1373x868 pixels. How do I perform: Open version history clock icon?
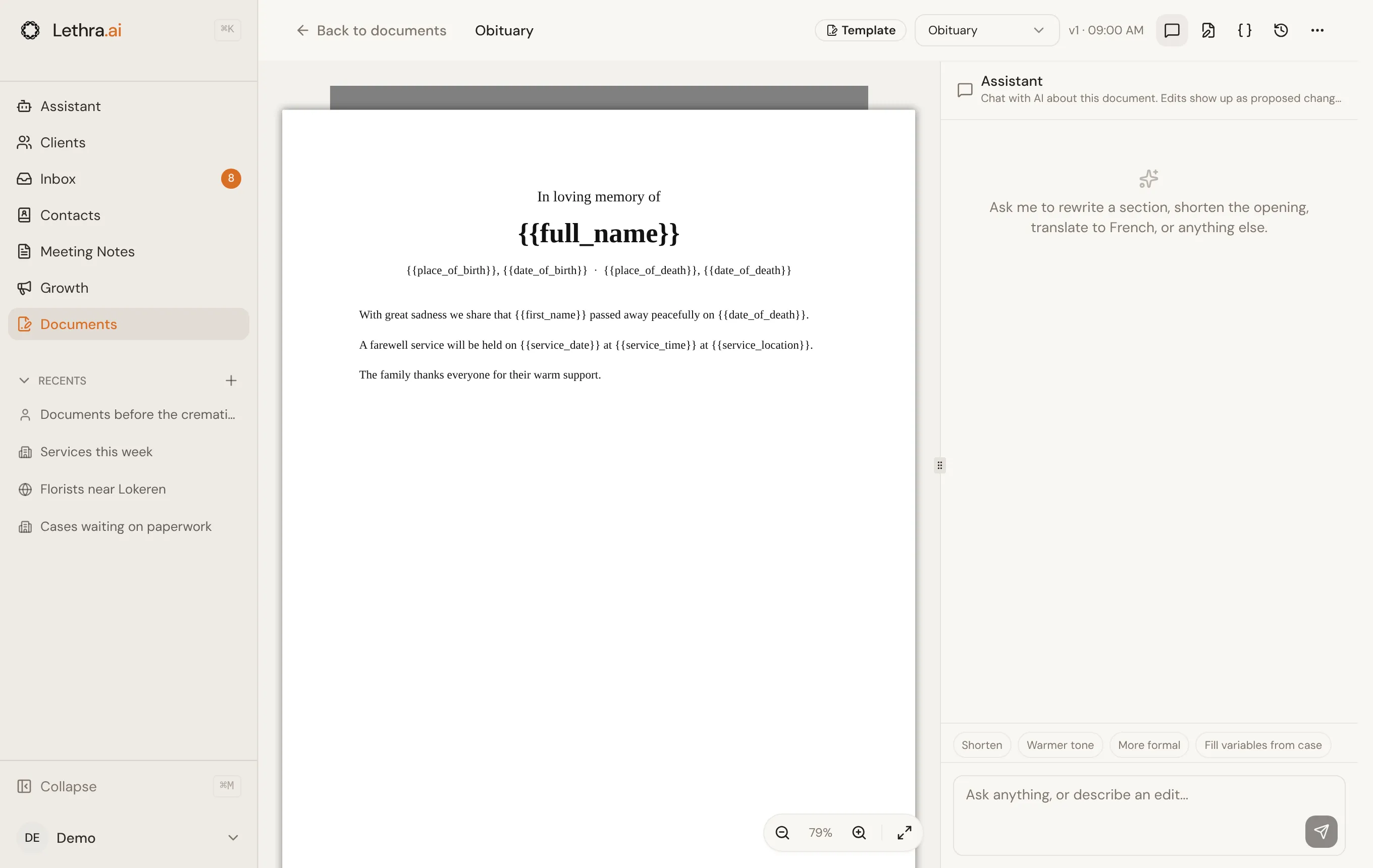(x=1281, y=30)
